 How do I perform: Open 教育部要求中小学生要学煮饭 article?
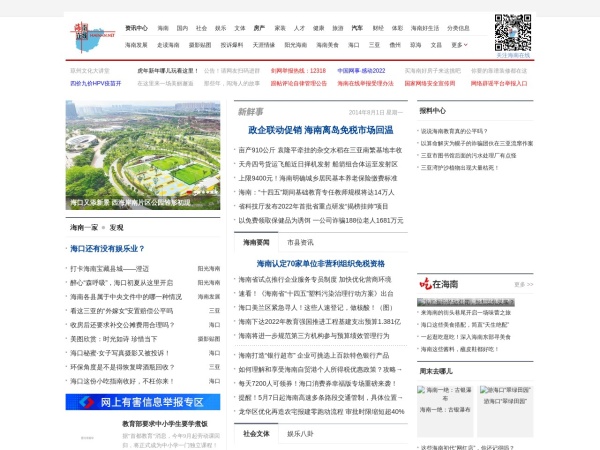click(165, 424)
